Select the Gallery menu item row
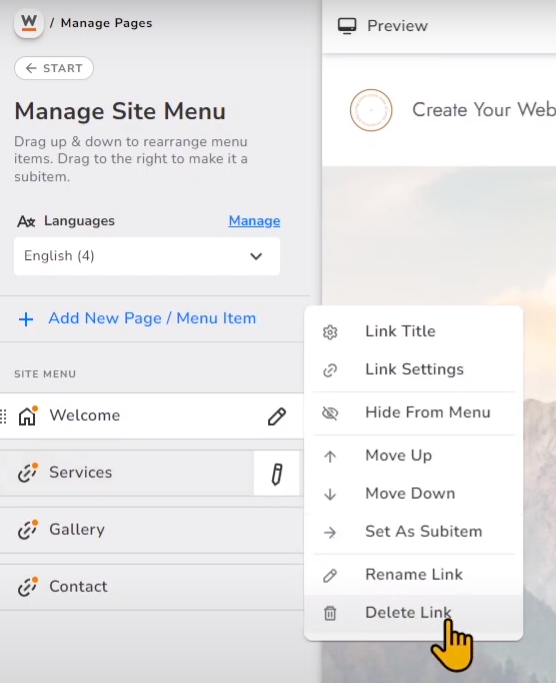 coord(152,530)
